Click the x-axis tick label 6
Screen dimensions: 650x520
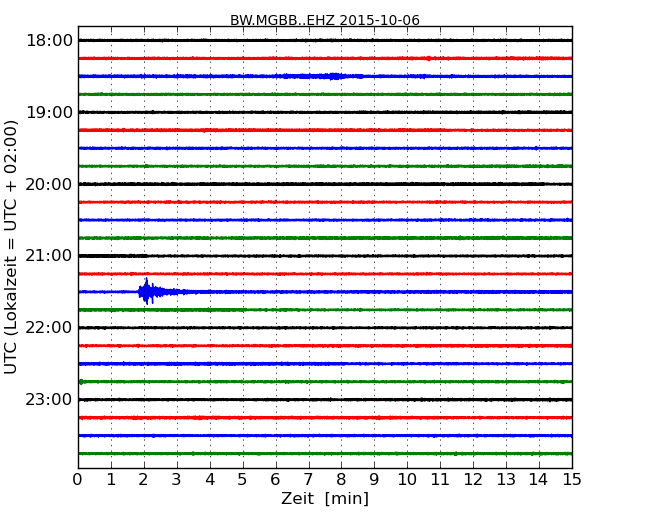click(275, 480)
